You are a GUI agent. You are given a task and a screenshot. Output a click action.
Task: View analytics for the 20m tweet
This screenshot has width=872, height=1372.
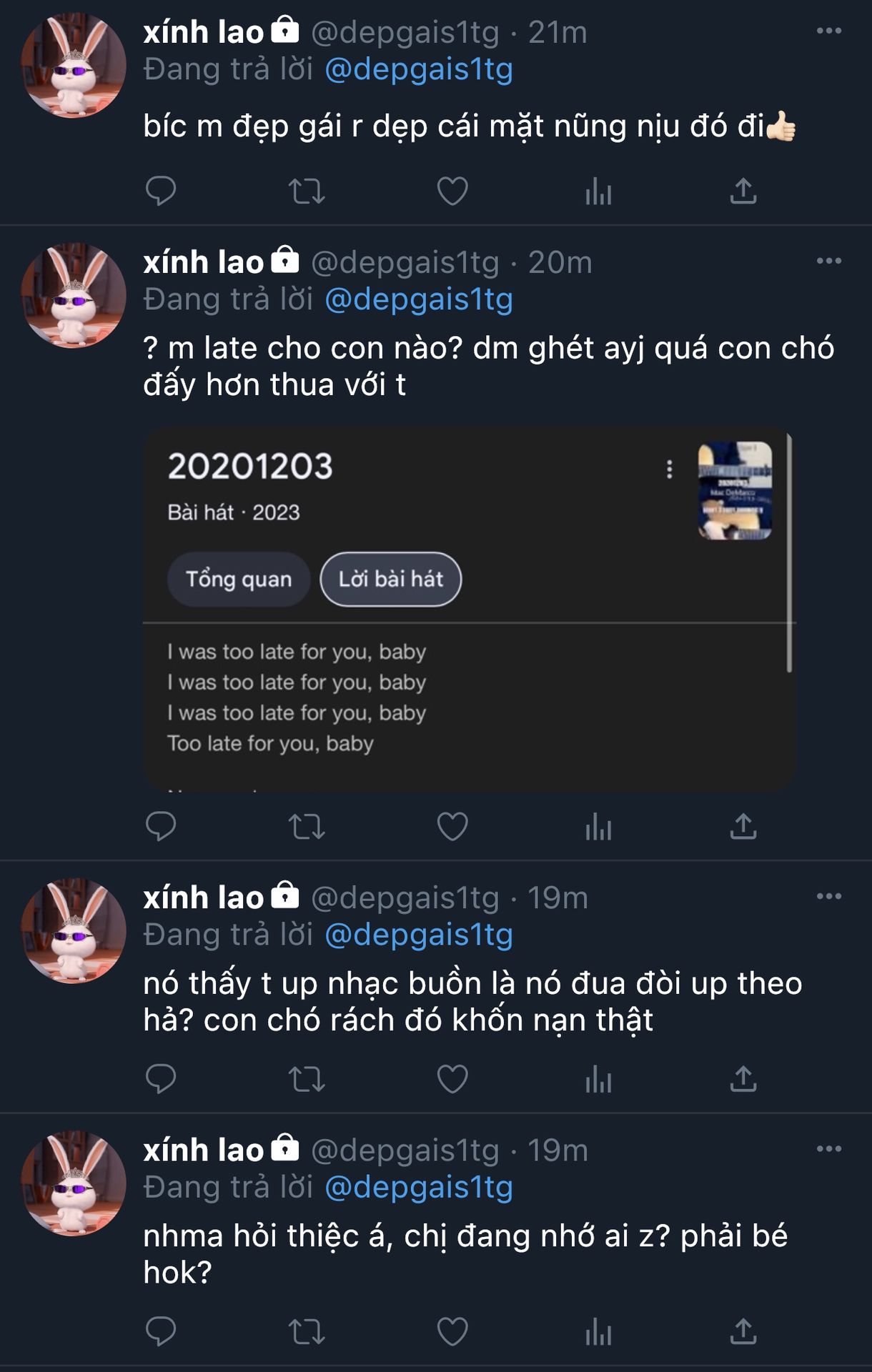click(598, 827)
